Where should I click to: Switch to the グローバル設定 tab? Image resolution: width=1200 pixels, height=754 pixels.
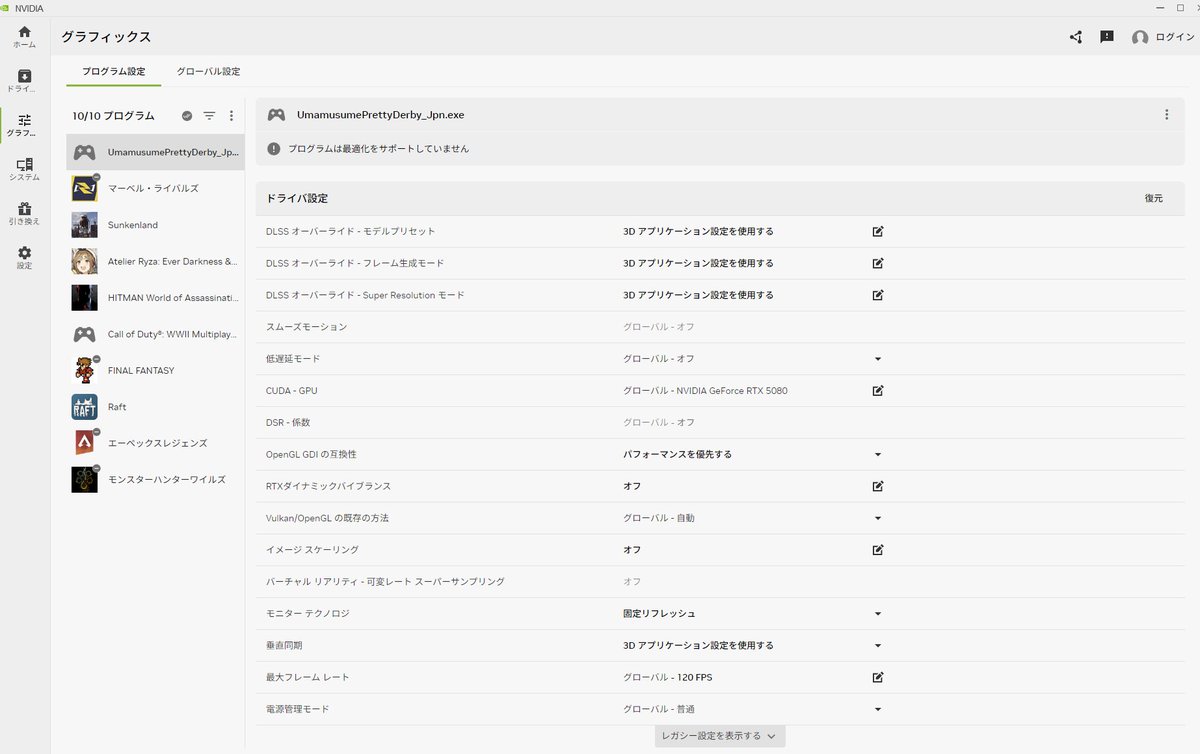point(208,72)
